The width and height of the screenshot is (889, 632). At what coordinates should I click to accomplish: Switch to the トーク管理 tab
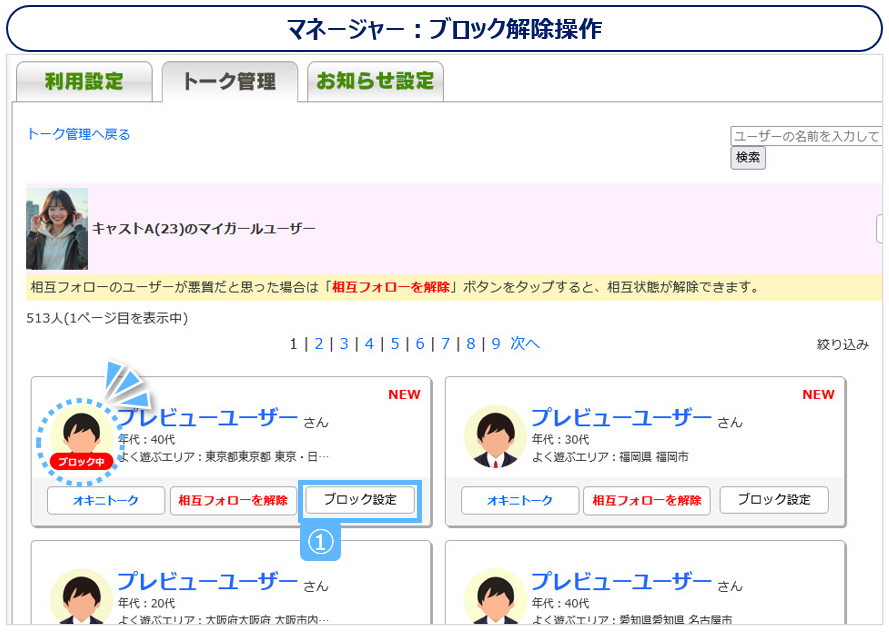coord(229,82)
